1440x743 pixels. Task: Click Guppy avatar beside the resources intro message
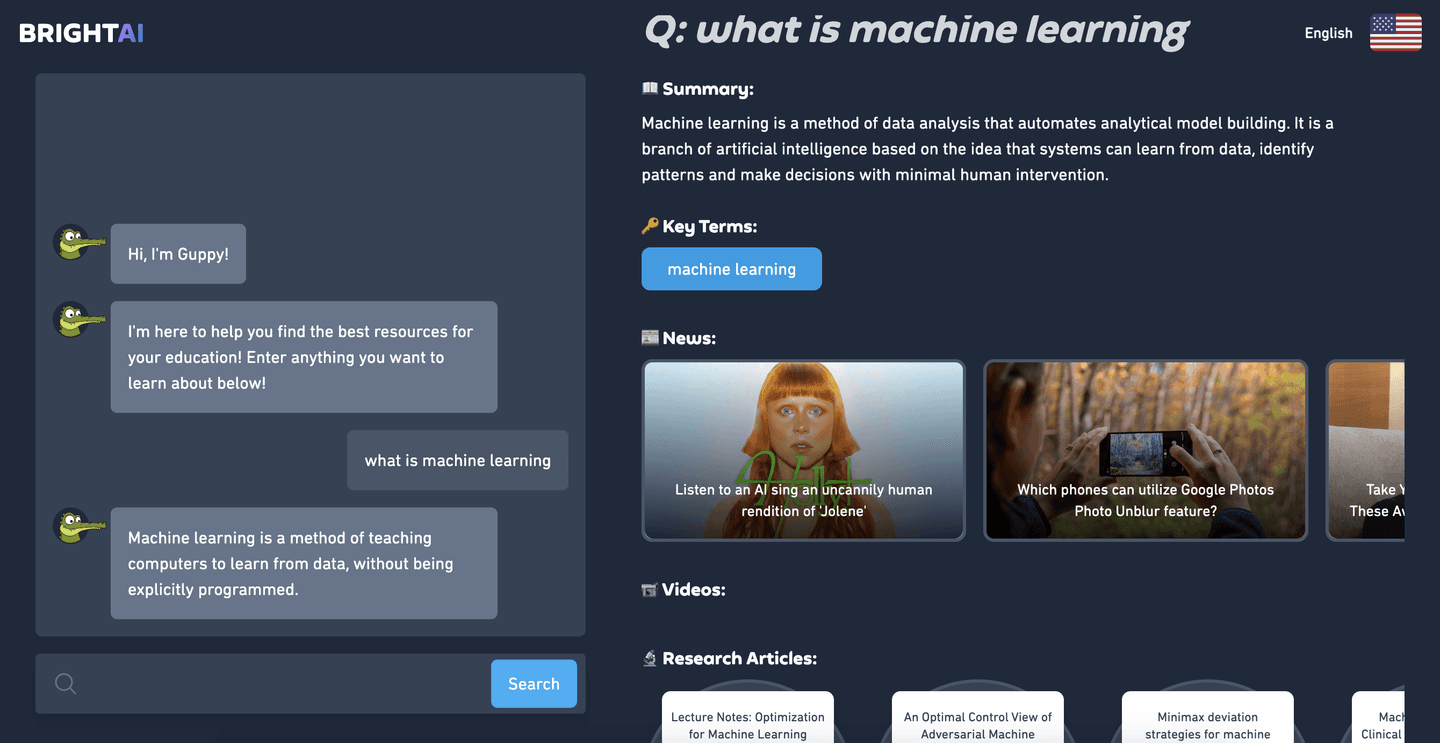(78, 320)
